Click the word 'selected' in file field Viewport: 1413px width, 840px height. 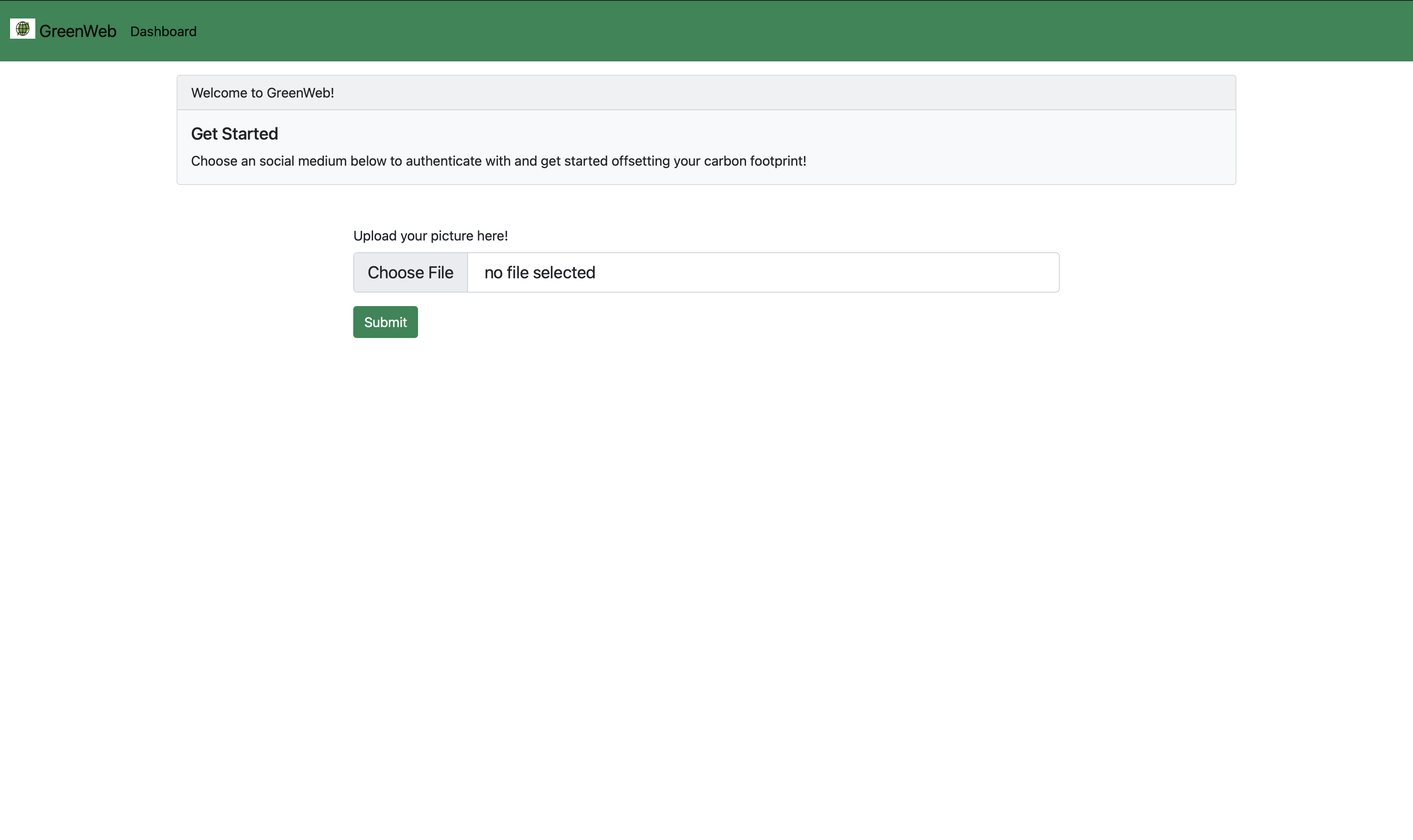point(564,273)
